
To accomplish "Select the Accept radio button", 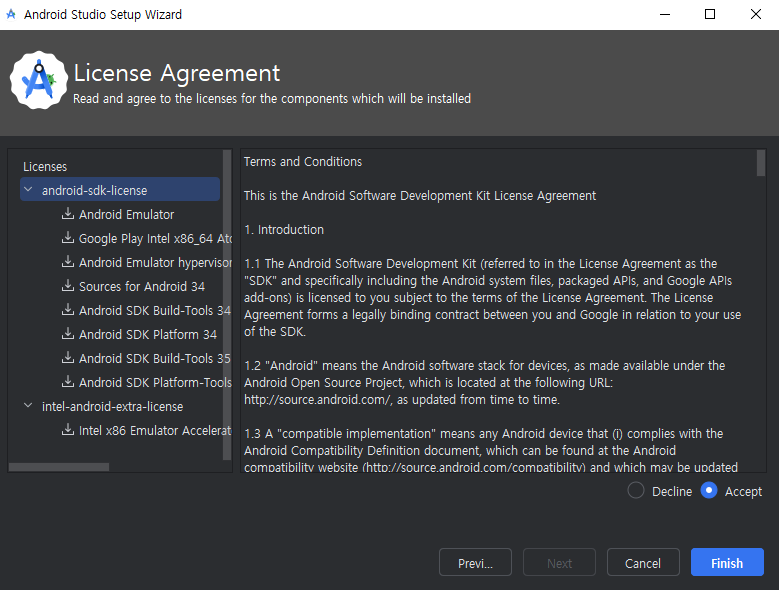I will tap(708, 490).
